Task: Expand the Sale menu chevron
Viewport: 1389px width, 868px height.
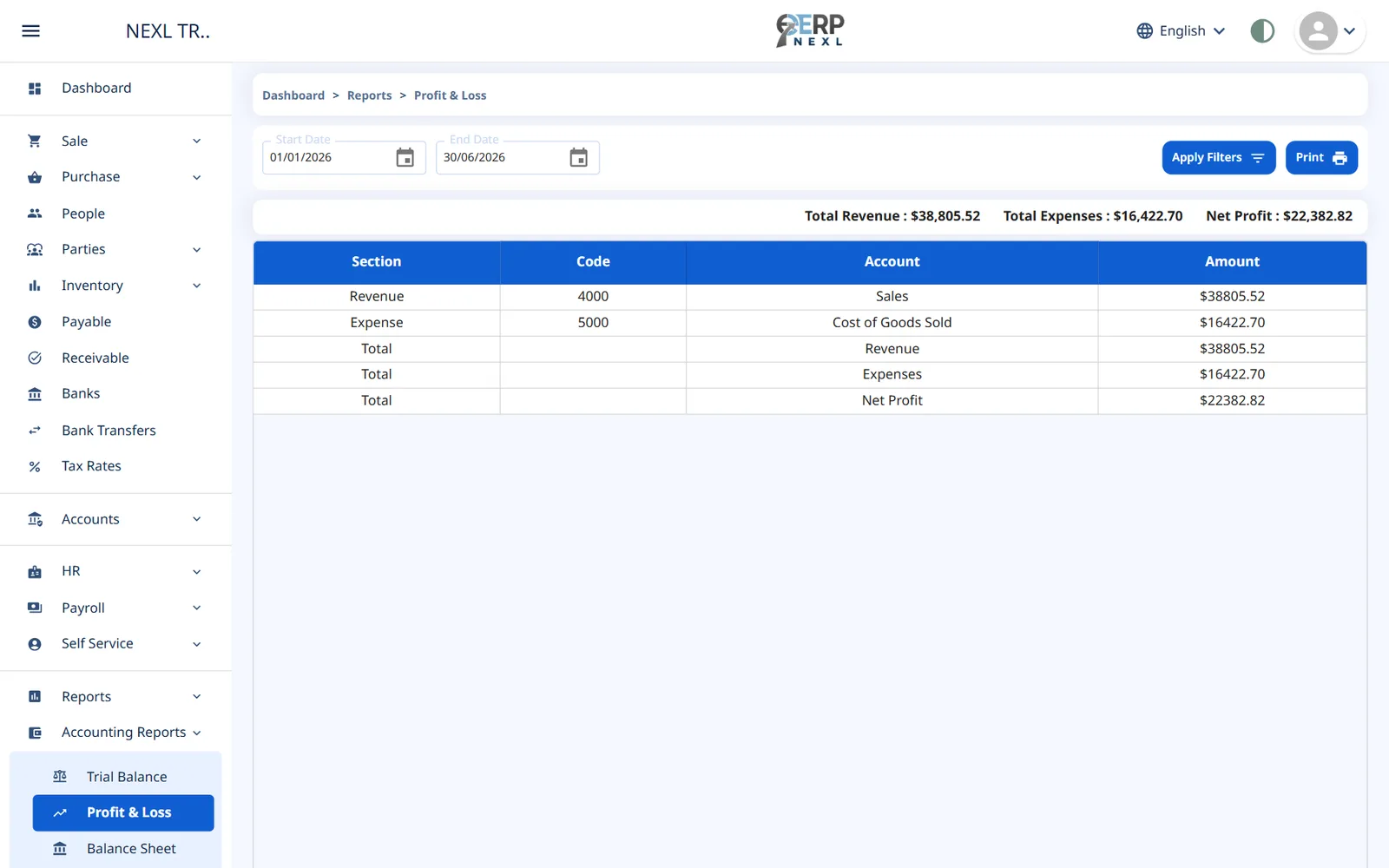Action: pos(197,141)
